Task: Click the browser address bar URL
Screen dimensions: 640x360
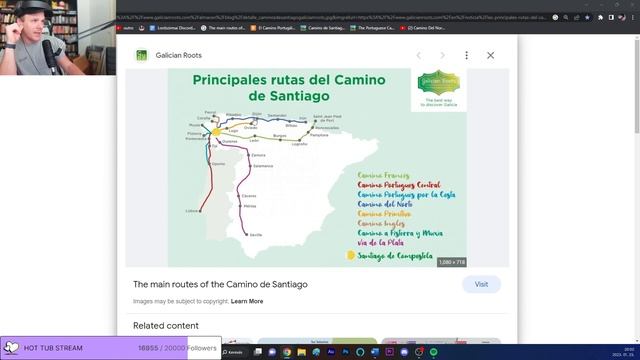Action: click(x=331, y=18)
